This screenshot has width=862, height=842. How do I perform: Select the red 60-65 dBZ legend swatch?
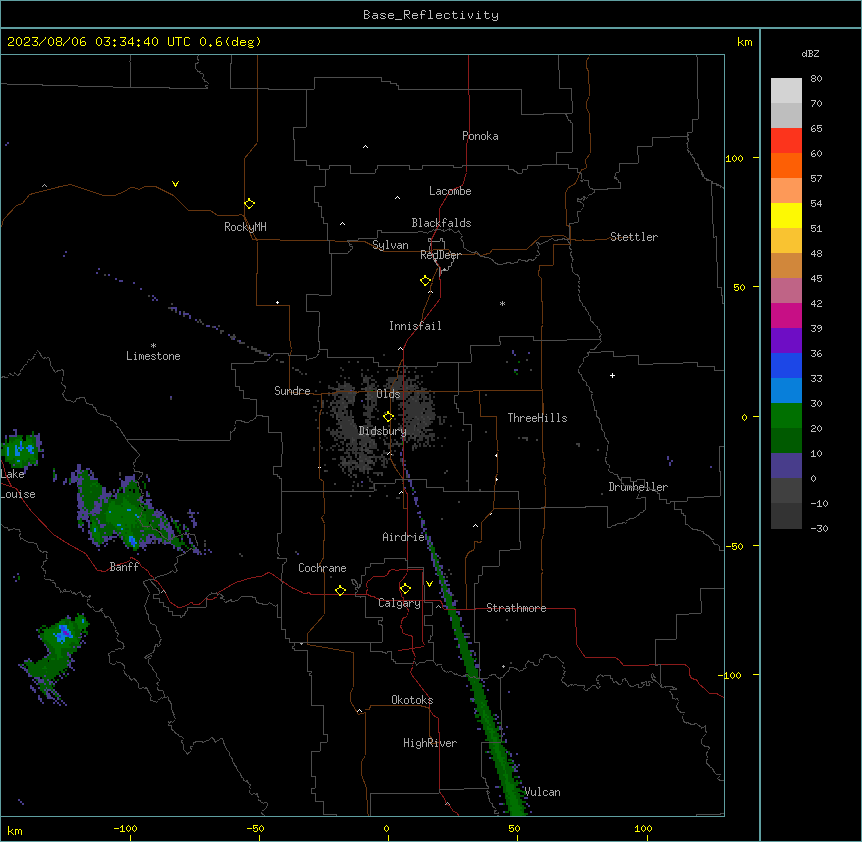(786, 140)
